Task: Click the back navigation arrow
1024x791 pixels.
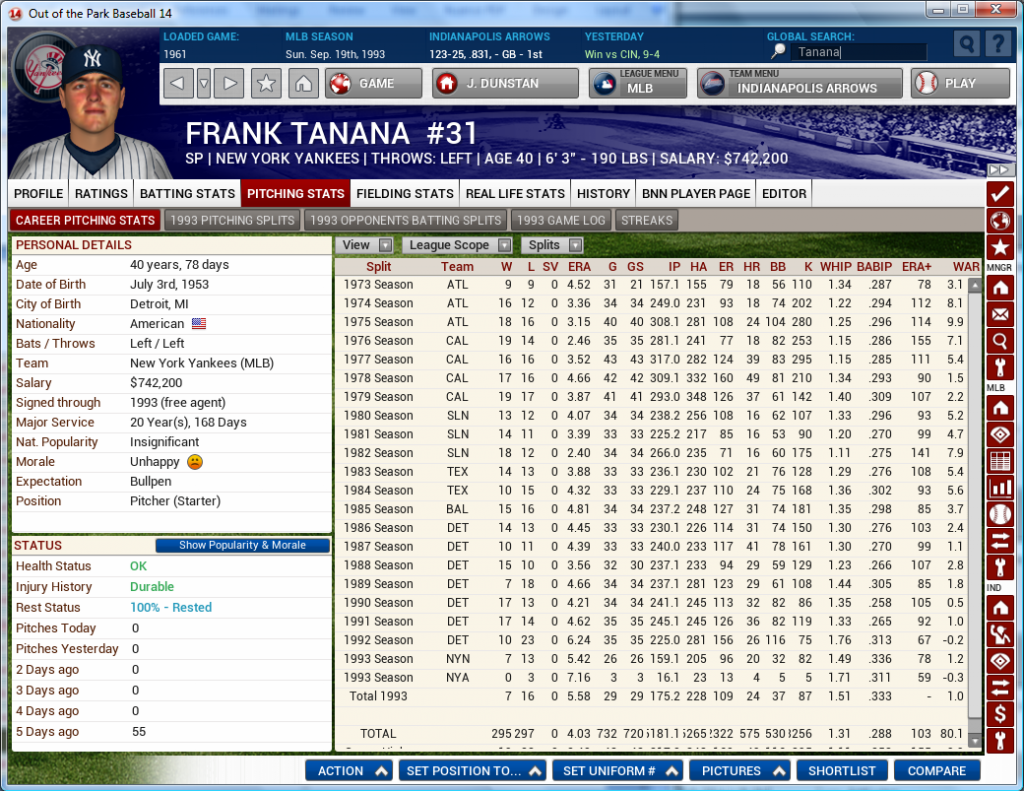Action: [x=177, y=84]
